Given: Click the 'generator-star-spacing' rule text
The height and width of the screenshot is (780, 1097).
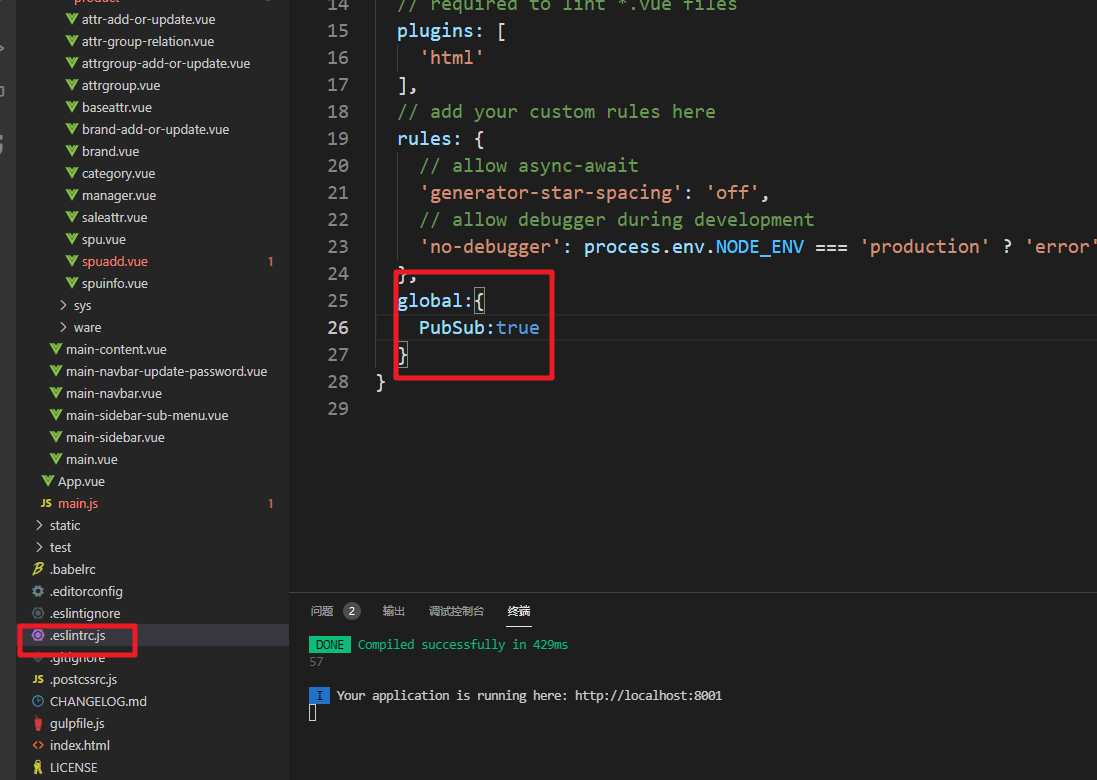Looking at the screenshot, I should pos(551,192).
